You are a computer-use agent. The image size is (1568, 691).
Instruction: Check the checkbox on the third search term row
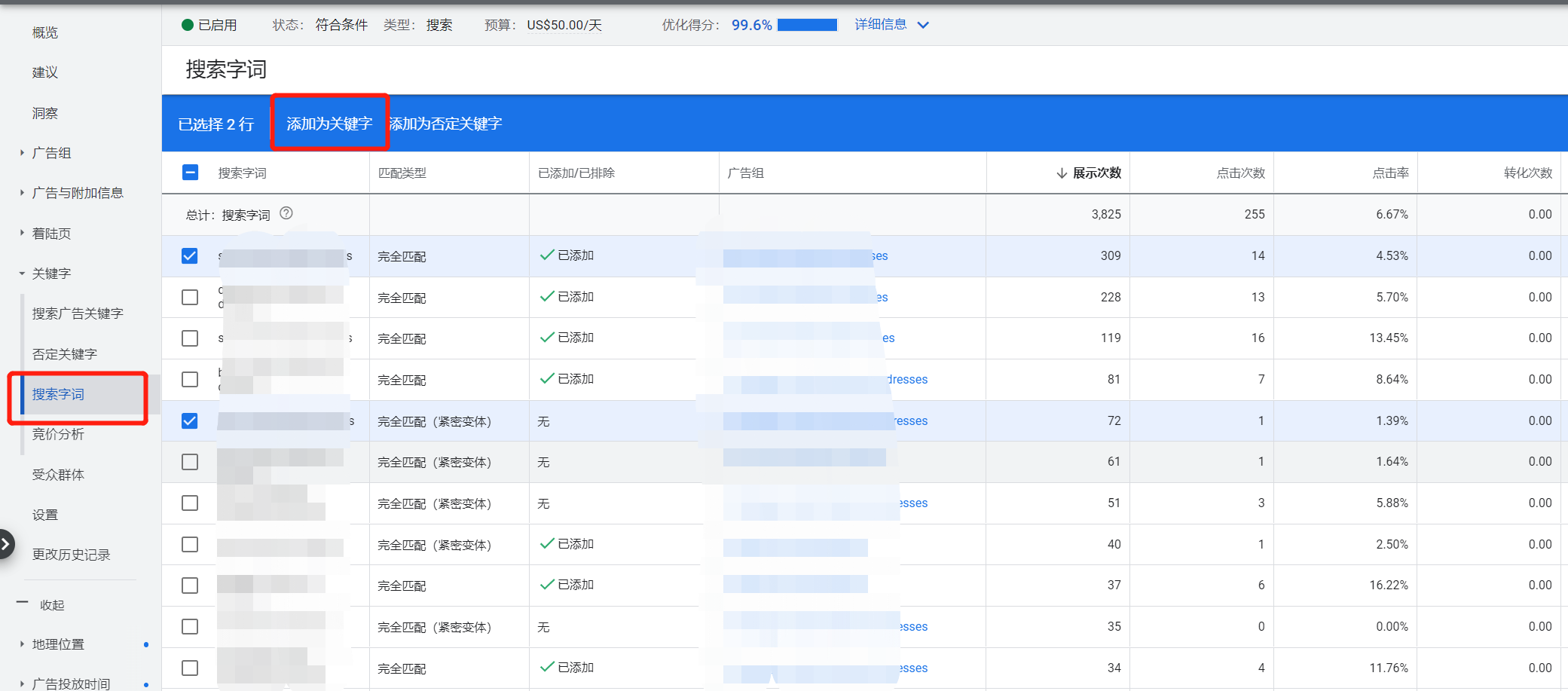pos(189,338)
